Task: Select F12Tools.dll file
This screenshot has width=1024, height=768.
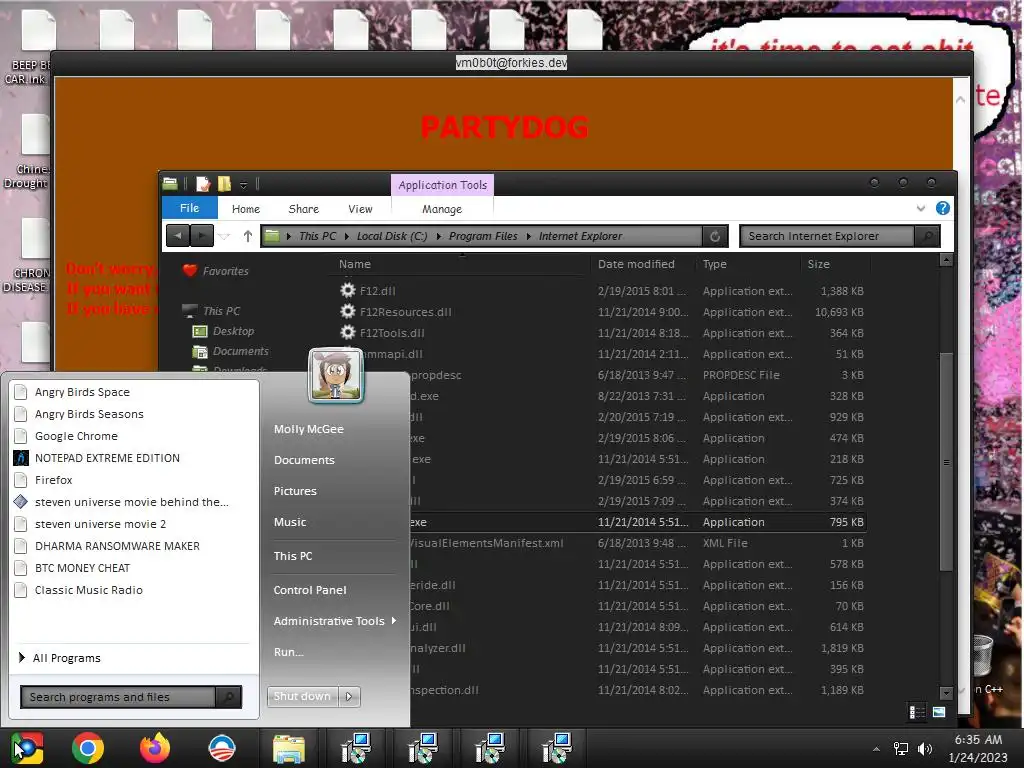Action: point(392,333)
